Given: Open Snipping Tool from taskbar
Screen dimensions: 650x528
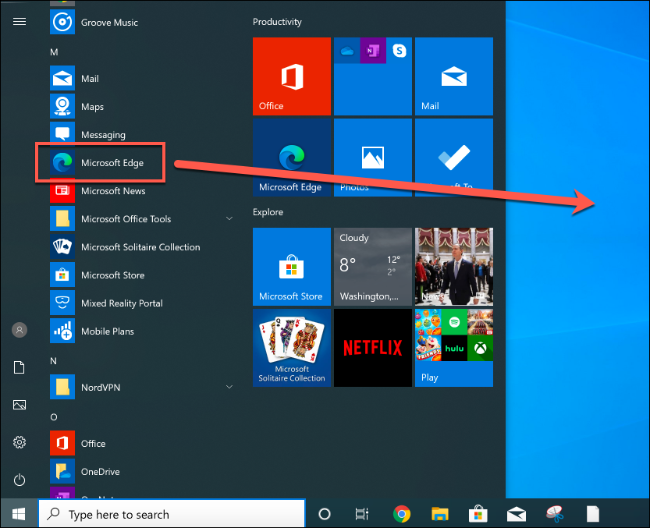Looking at the screenshot, I should pos(555,514).
